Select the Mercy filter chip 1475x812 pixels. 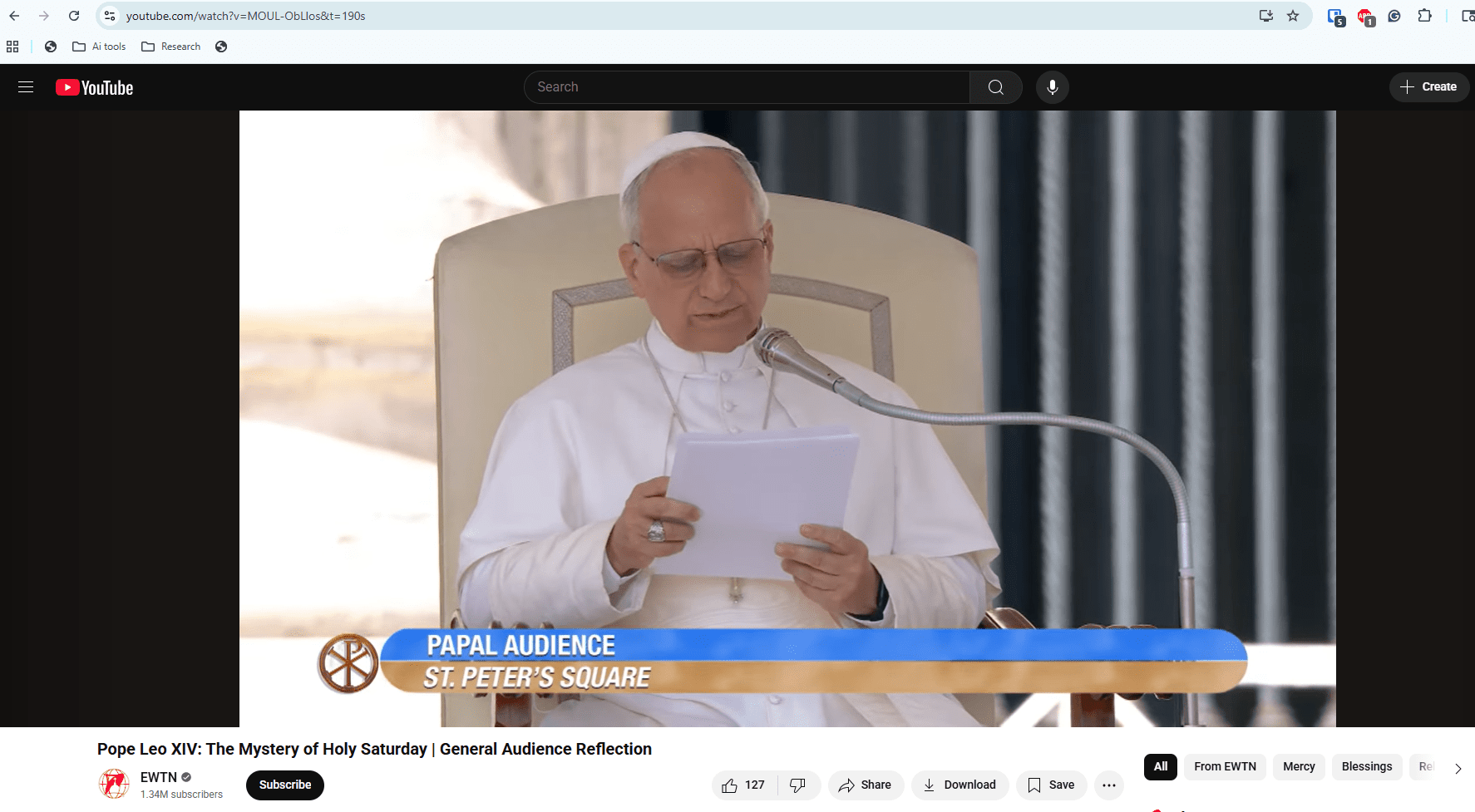click(x=1299, y=767)
